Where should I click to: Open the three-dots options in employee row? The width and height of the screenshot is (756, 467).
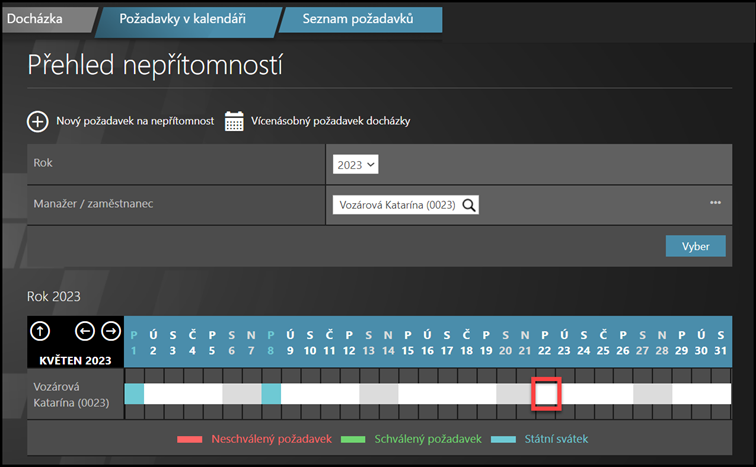pos(715,203)
